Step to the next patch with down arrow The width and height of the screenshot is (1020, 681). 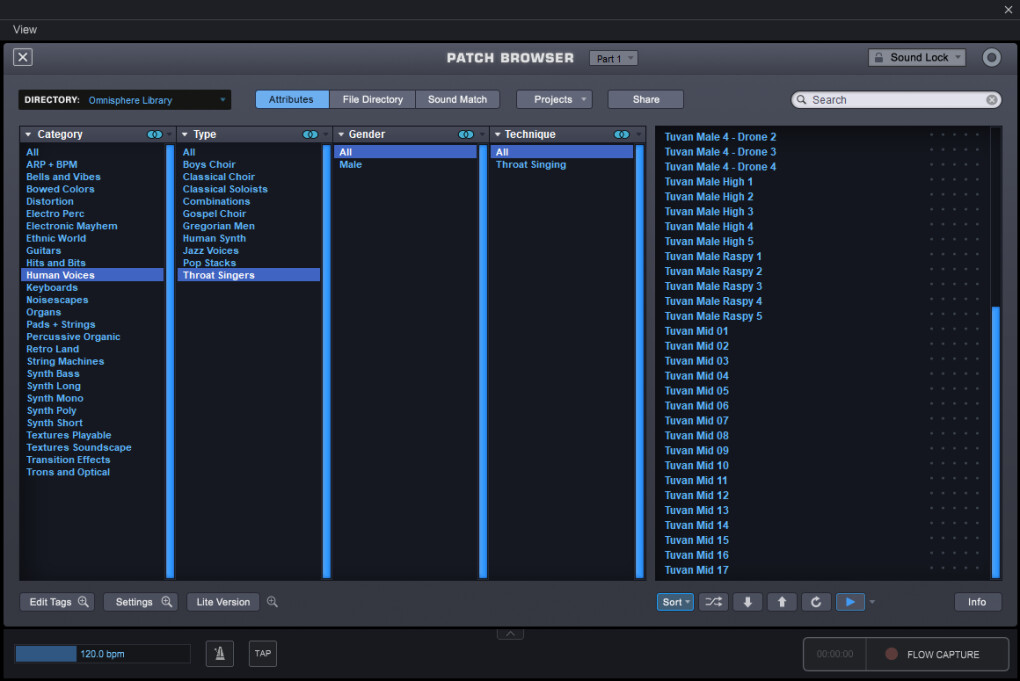(747, 602)
